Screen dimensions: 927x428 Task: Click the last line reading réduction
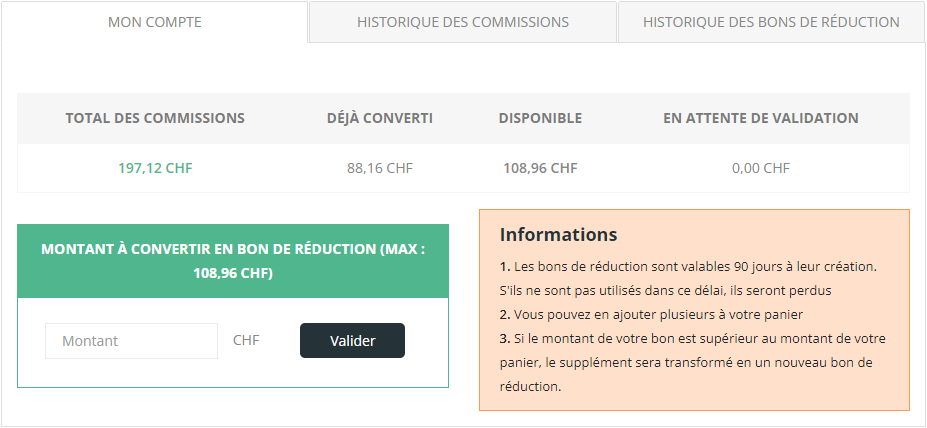(530, 387)
